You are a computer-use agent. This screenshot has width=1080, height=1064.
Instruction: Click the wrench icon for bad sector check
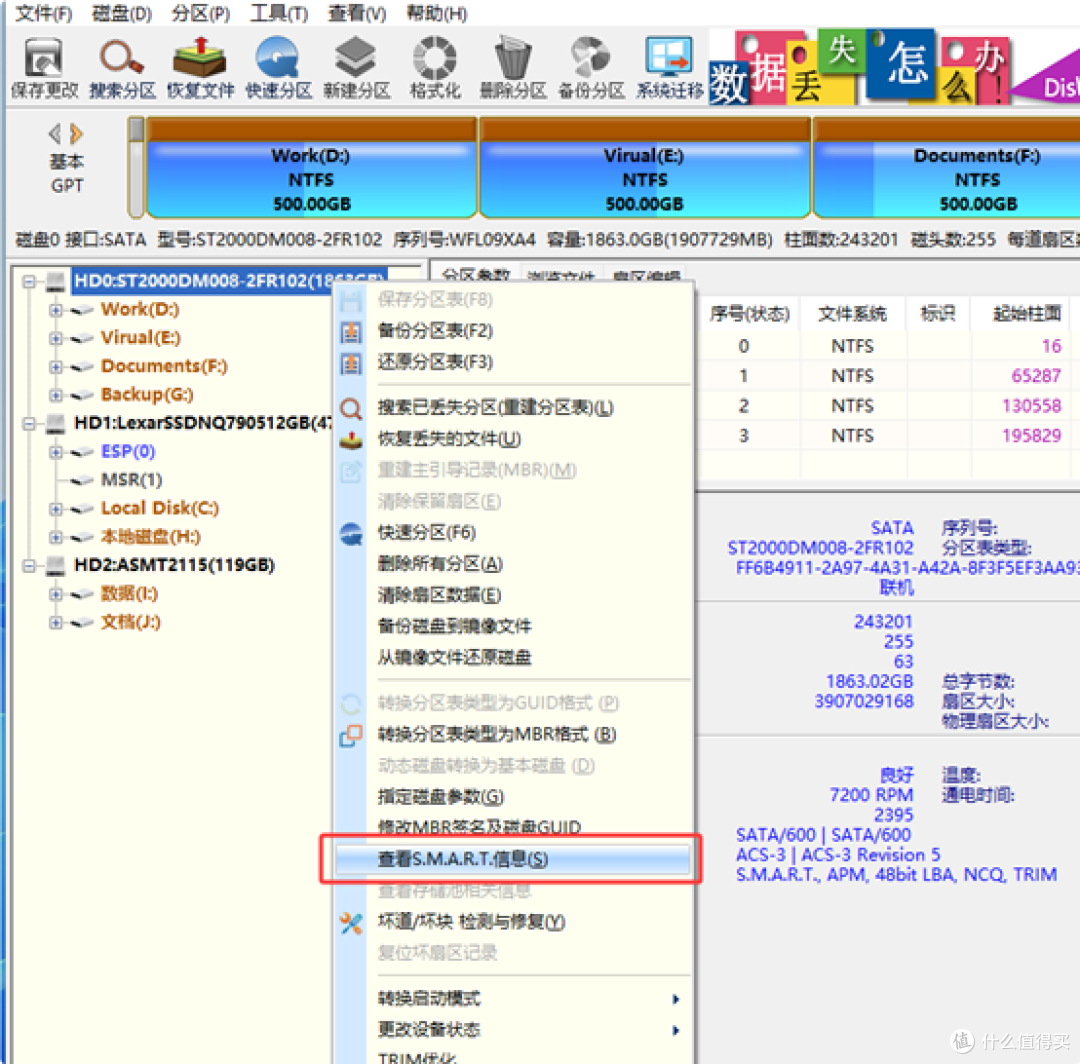351,923
